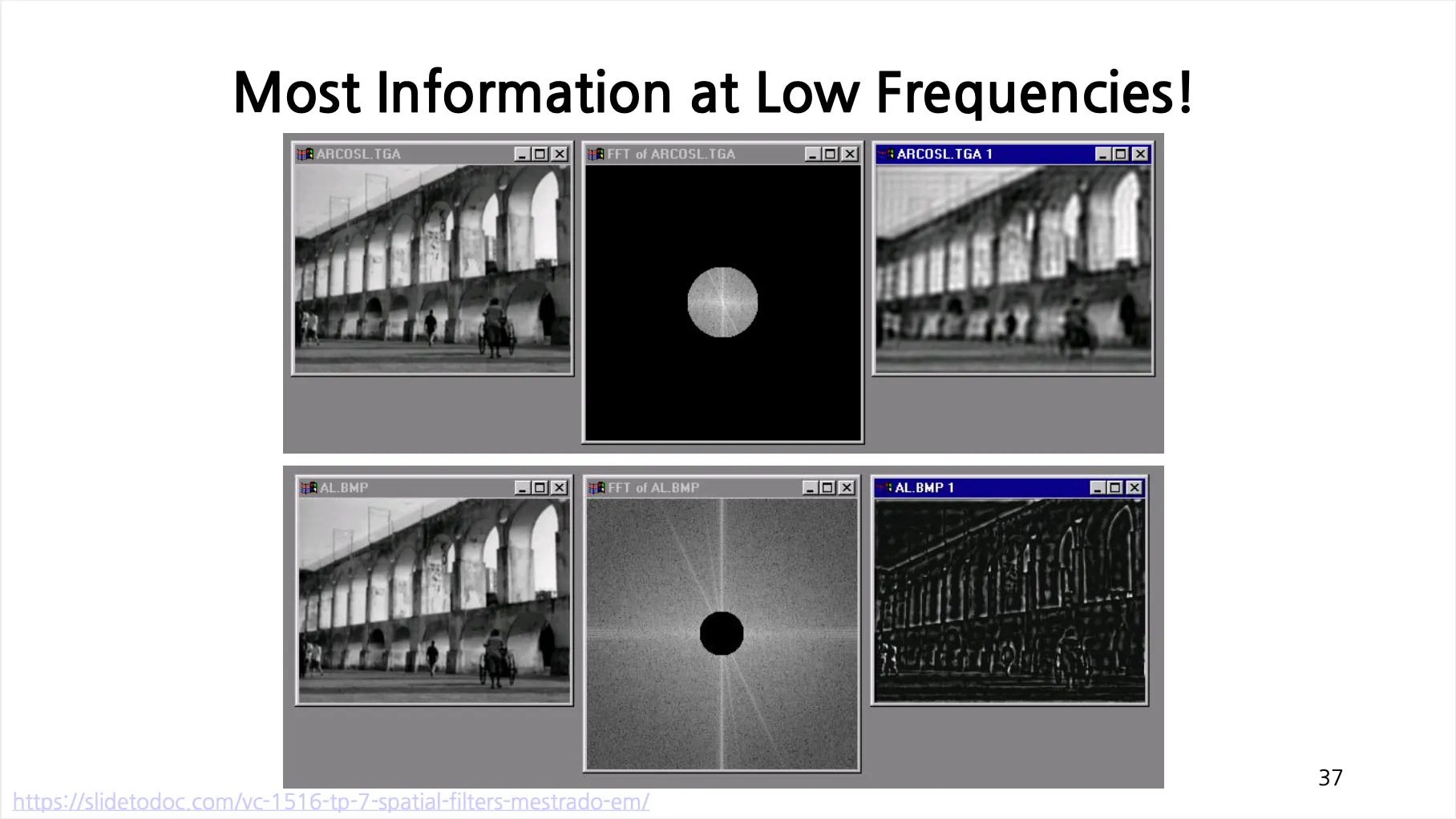Screen dimensions: 1456x819
Task: Click the app icon of the AL.BMP 1 window
Action: point(884,487)
